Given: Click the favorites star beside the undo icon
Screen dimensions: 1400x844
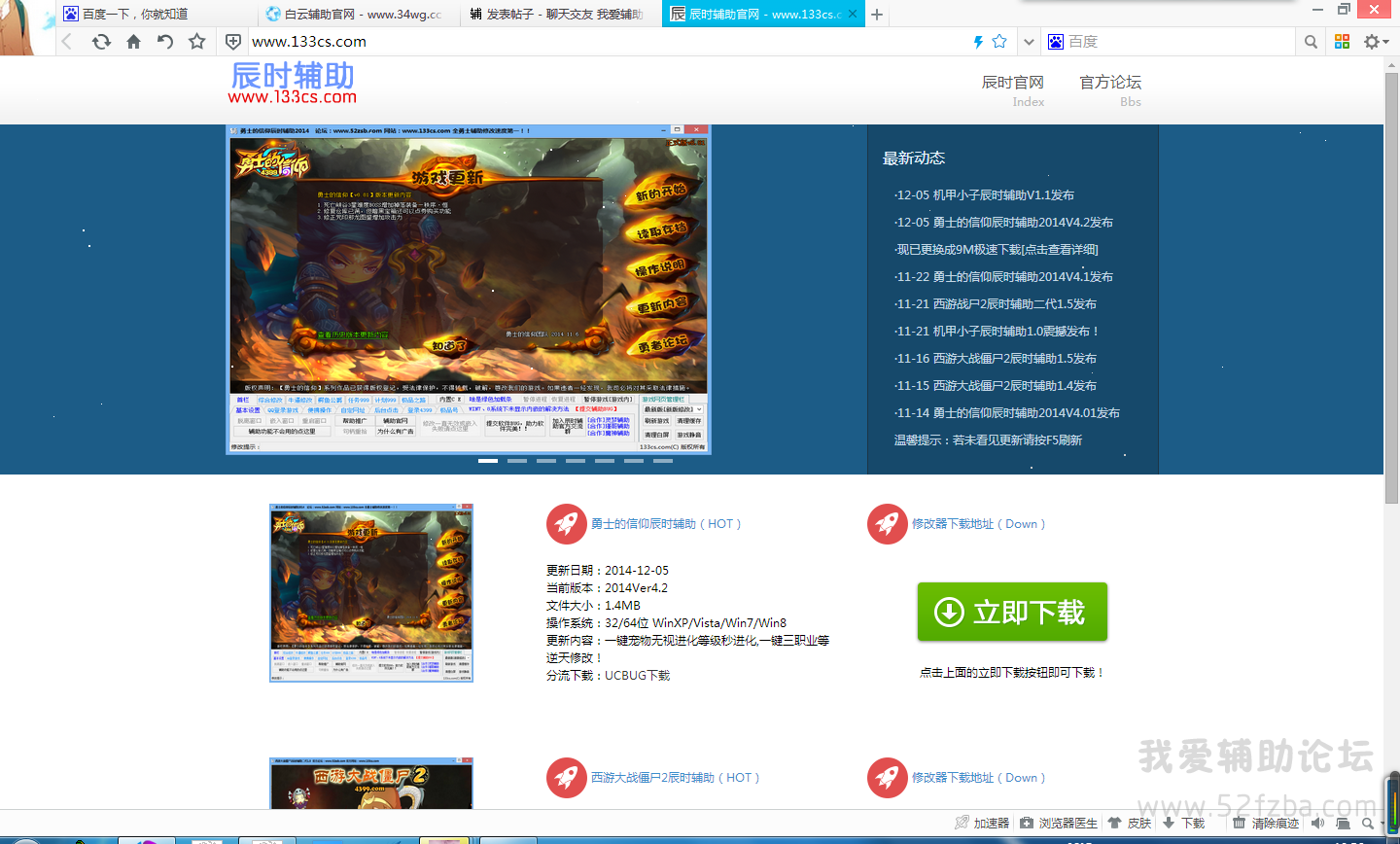Looking at the screenshot, I should point(197,42).
